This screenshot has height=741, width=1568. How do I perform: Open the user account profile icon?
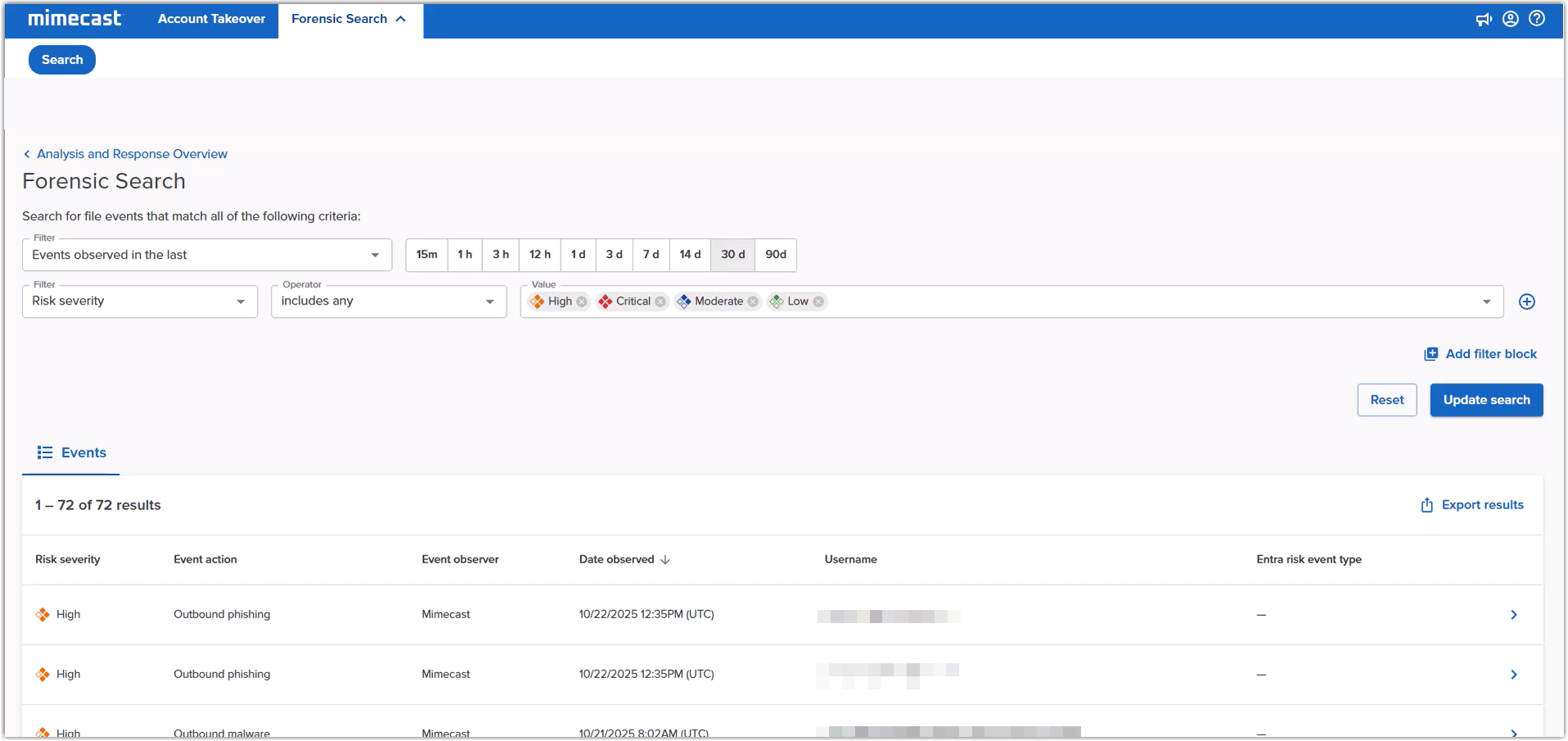[1510, 19]
